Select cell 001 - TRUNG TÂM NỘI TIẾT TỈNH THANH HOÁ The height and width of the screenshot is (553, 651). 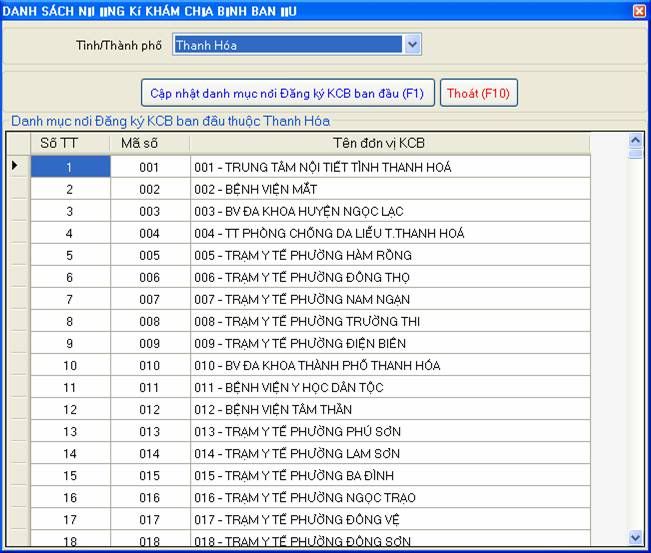point(390,167)
